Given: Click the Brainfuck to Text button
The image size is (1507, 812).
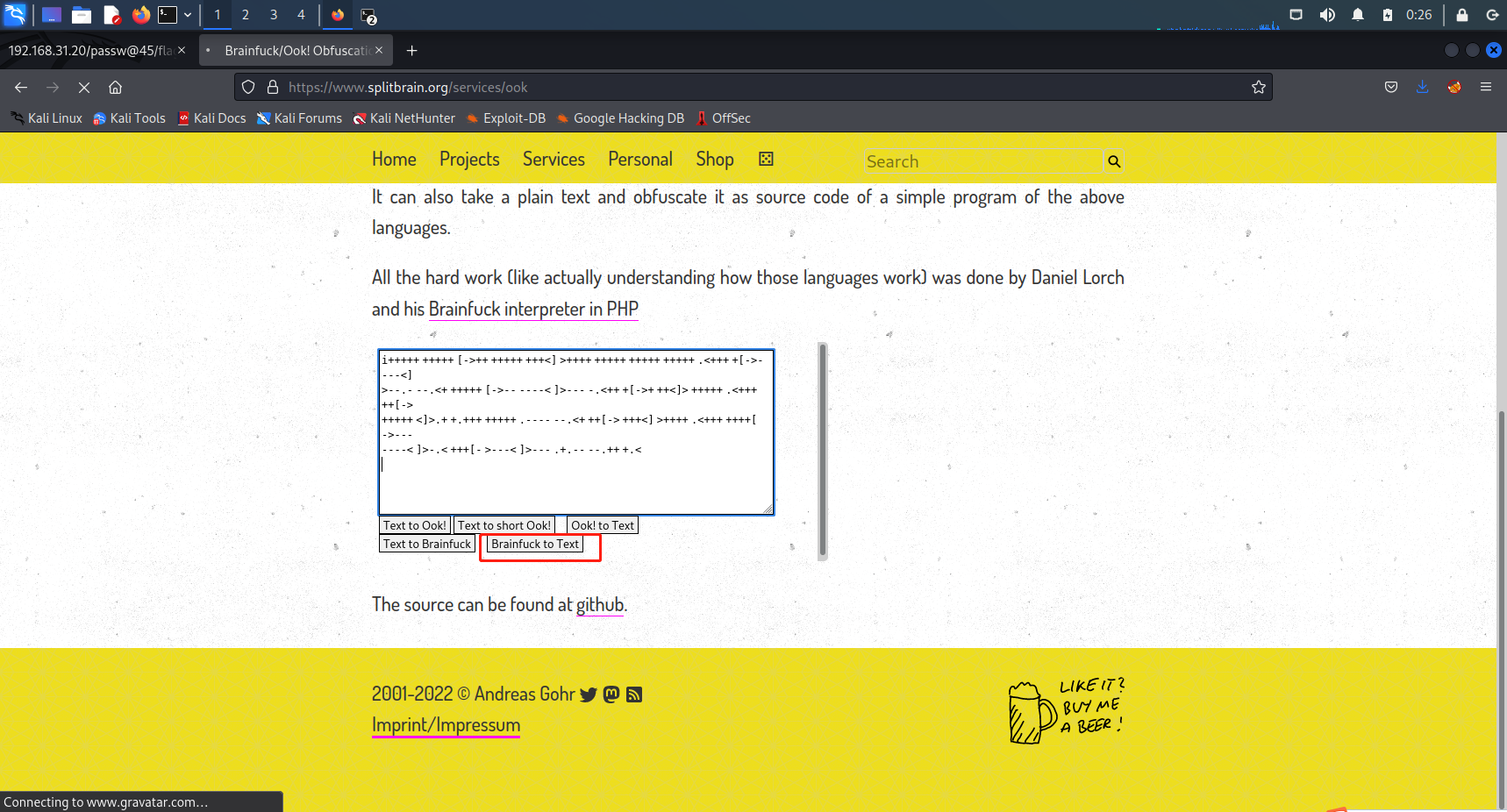Looking at the screenshot, I should coord(535,544).
